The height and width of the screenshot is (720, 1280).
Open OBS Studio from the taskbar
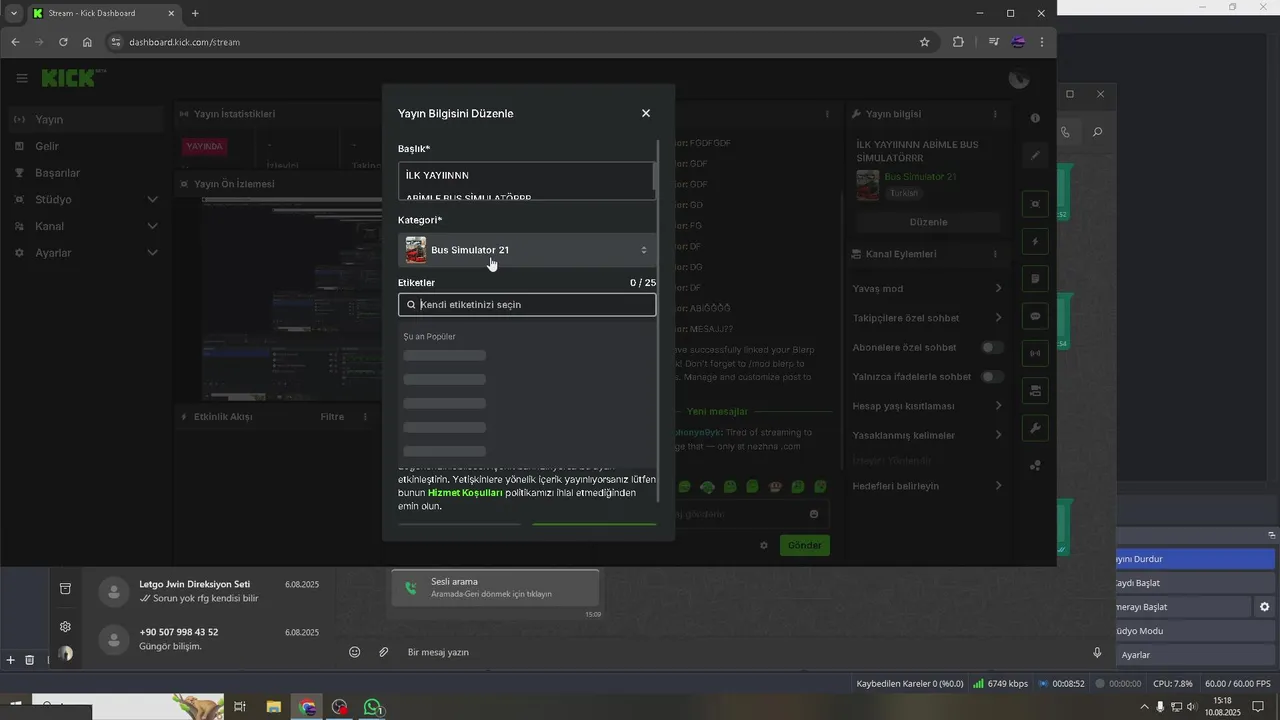340,707
